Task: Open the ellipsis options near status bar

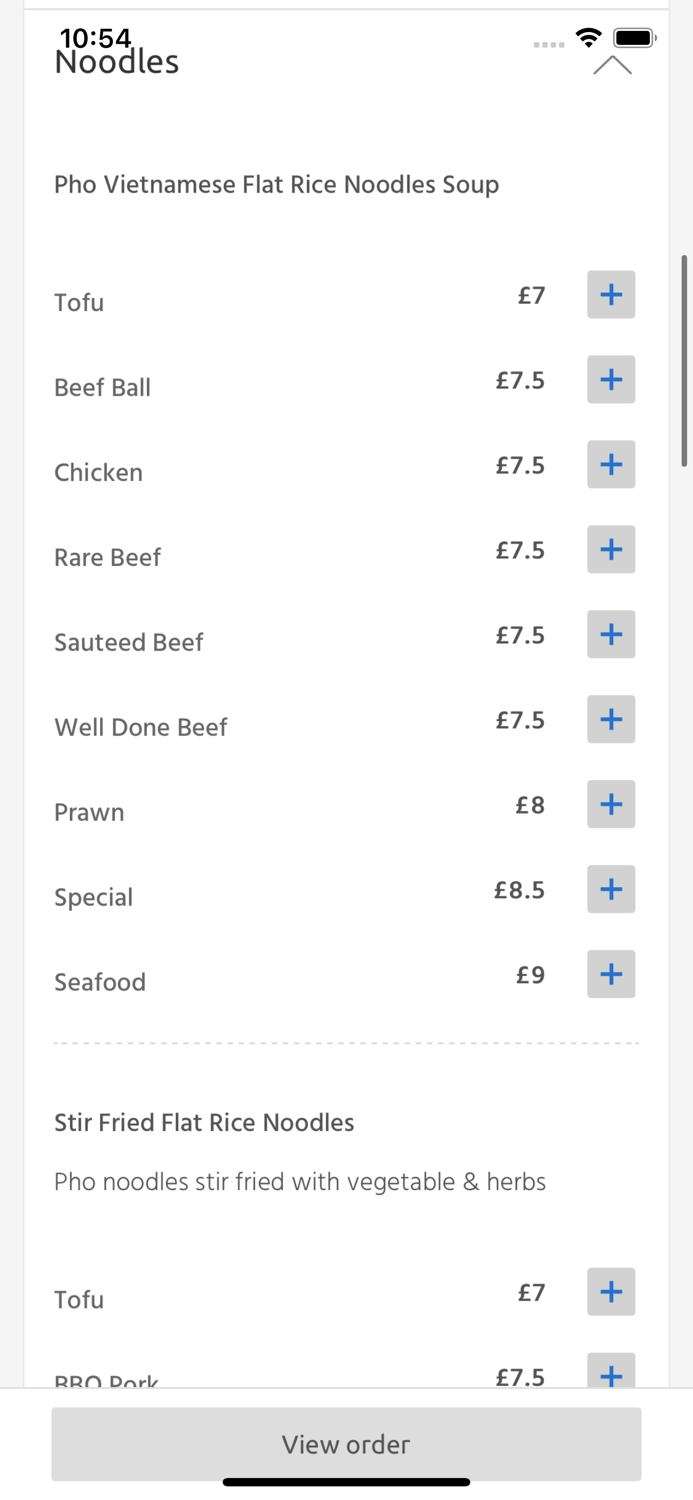Action: click(x=549, y=44)
